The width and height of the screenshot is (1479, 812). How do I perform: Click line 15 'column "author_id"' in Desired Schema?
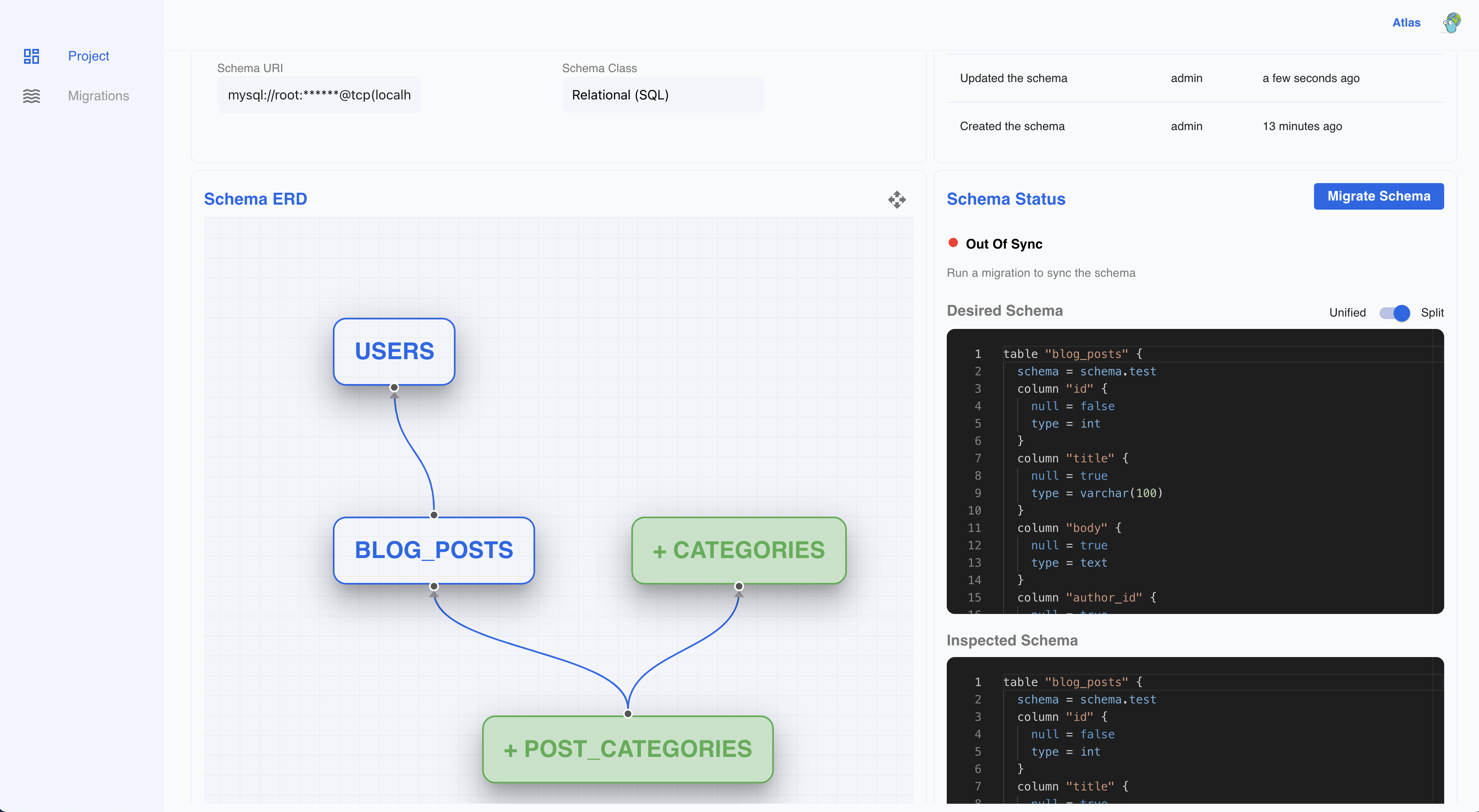click(x=1087, y=597)
